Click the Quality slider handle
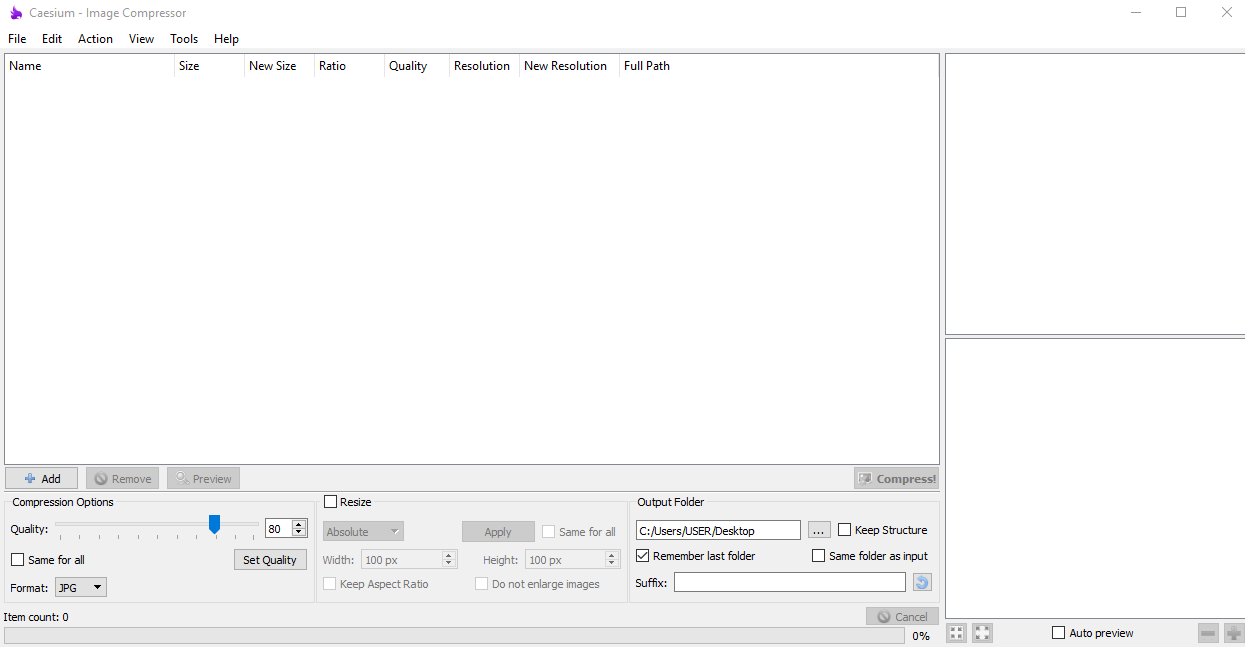1245x647 pixels. (x=214, y=524)
